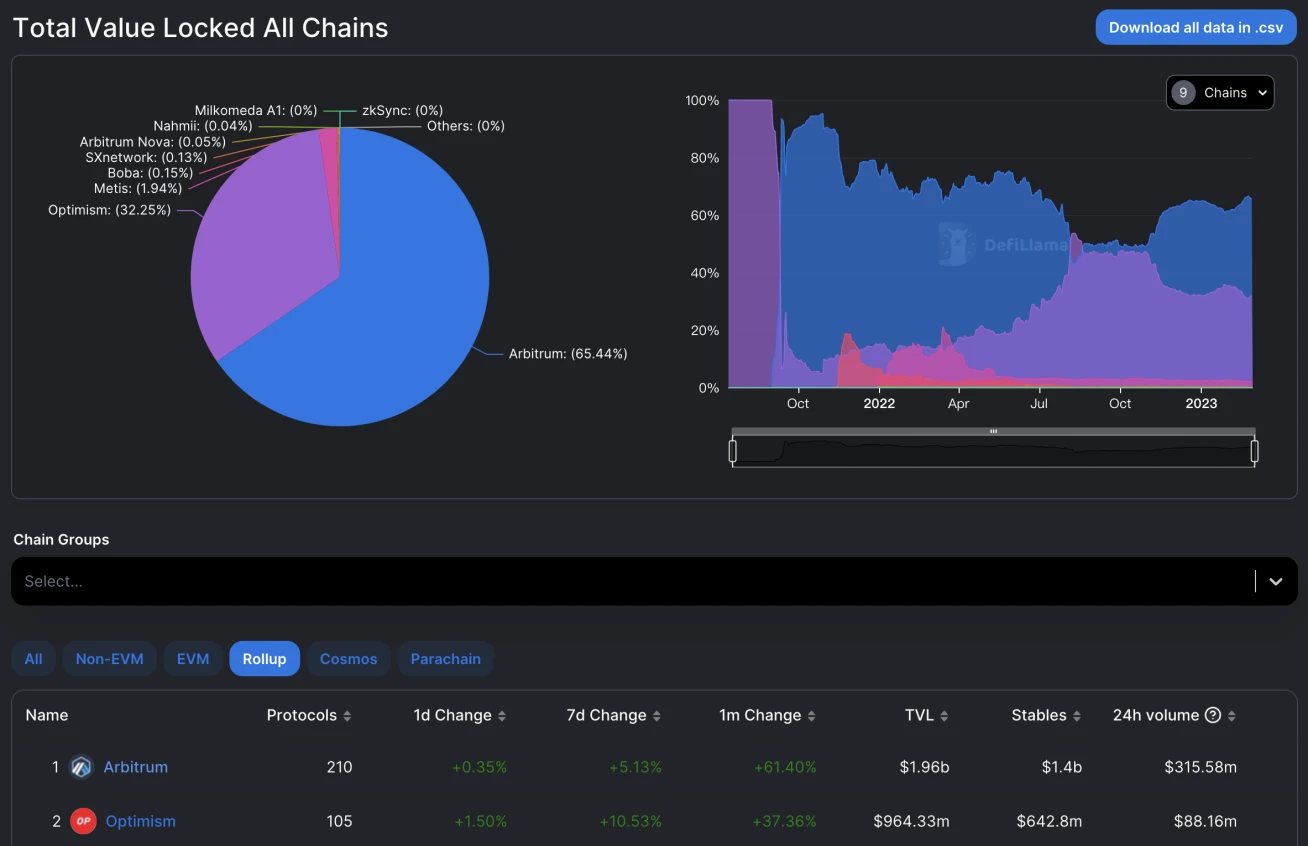Open the Optimism chain link

click(140, 821)
